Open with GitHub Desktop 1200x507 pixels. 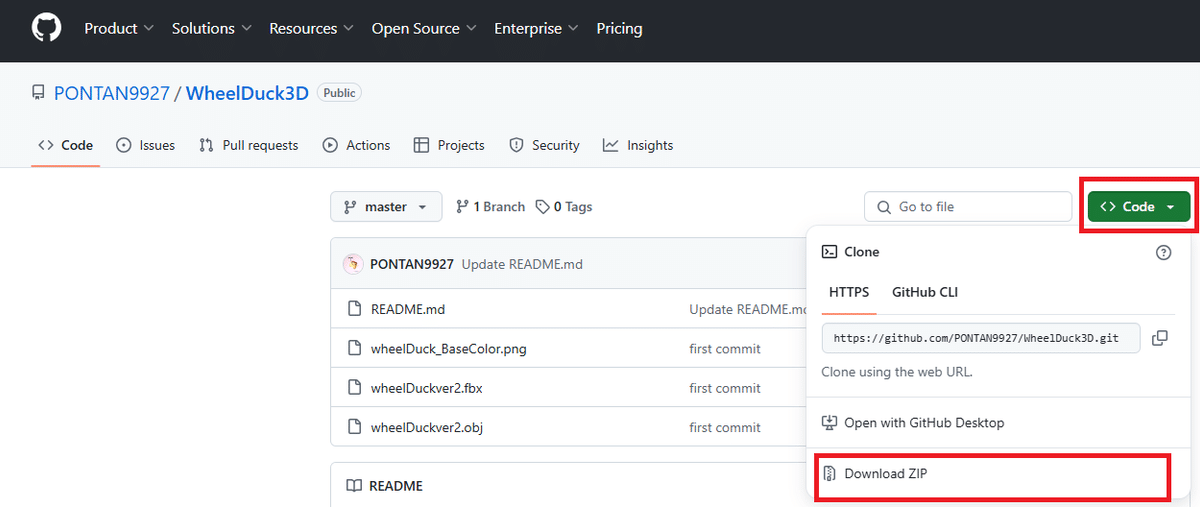[924, 423]
